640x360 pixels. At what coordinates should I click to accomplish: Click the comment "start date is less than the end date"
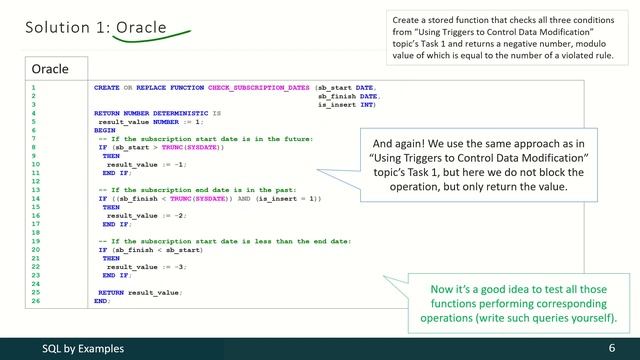click(x=224, y=242)
